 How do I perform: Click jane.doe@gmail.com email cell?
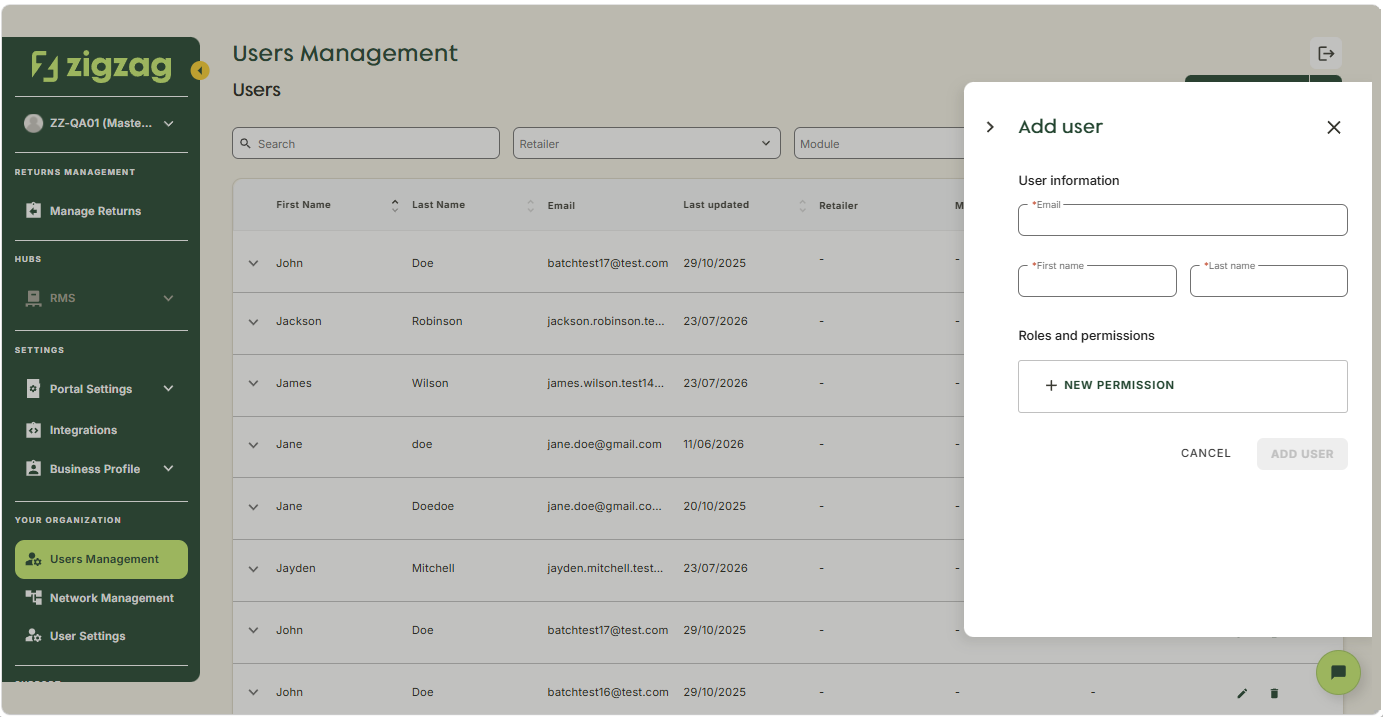[604, 444]
